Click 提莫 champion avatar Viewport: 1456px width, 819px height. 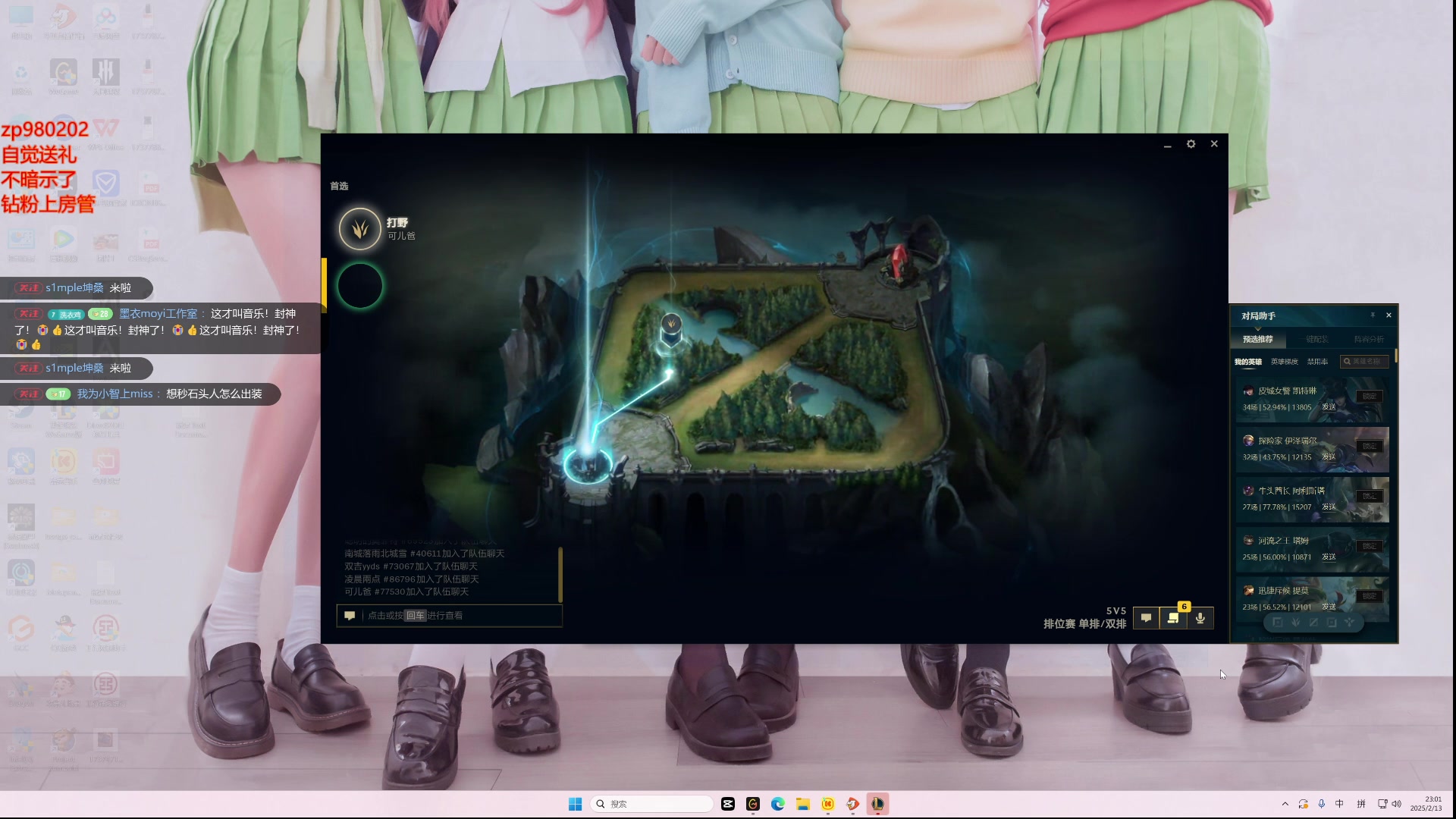pyautogui.click(x=1248, y=591)
